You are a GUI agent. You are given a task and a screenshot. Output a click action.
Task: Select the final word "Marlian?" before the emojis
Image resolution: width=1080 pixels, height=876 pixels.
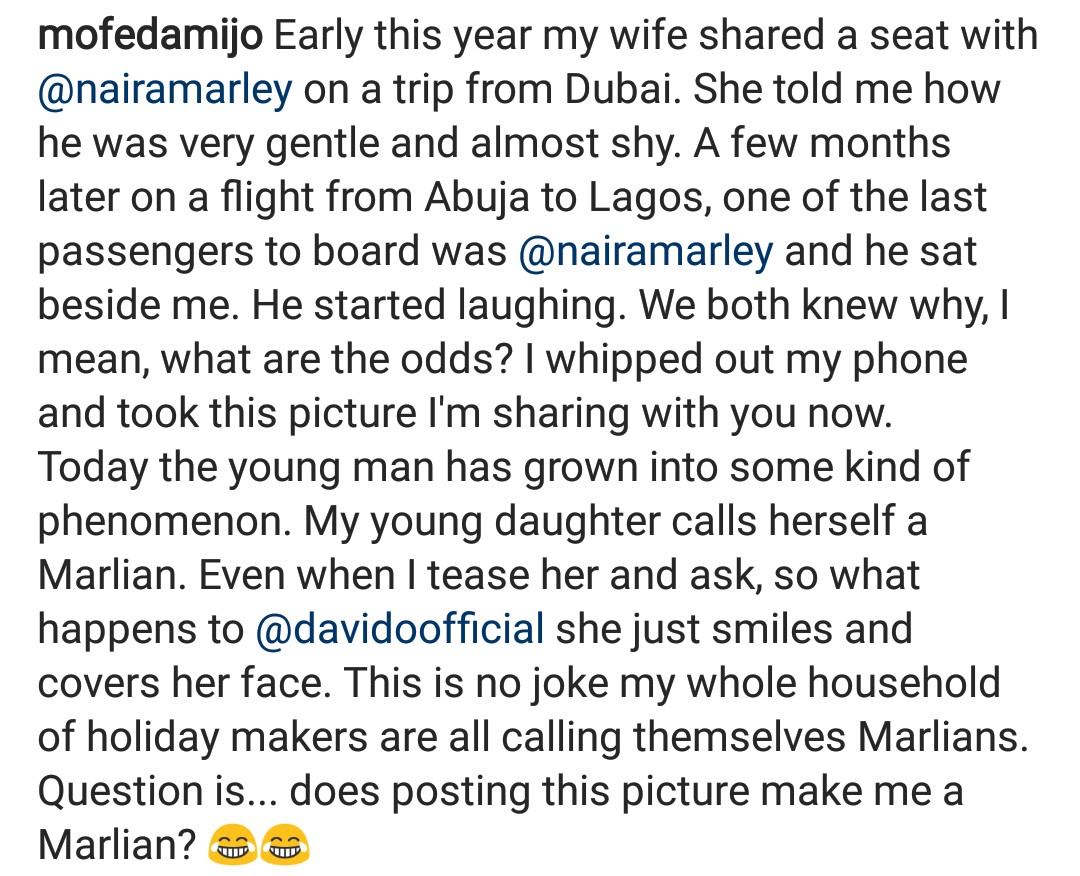pyautogui.click(x=116, y=845)
